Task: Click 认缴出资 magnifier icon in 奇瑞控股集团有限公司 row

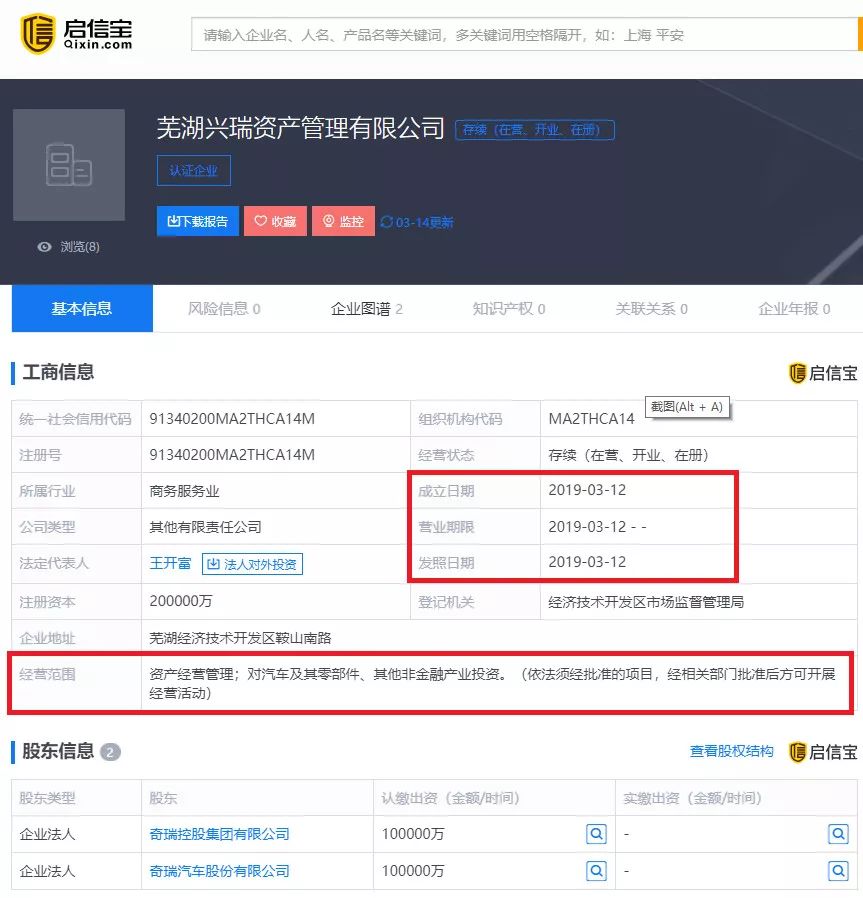Action: (x=596, y=834)
